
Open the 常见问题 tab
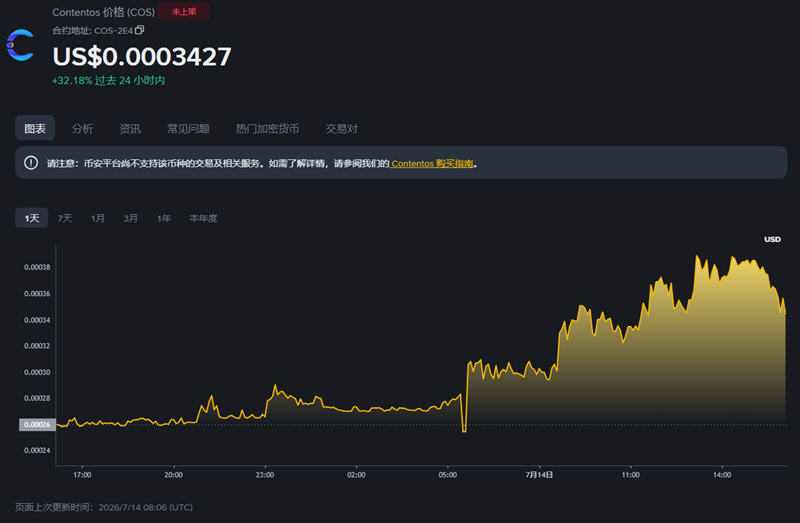(188, 129)
